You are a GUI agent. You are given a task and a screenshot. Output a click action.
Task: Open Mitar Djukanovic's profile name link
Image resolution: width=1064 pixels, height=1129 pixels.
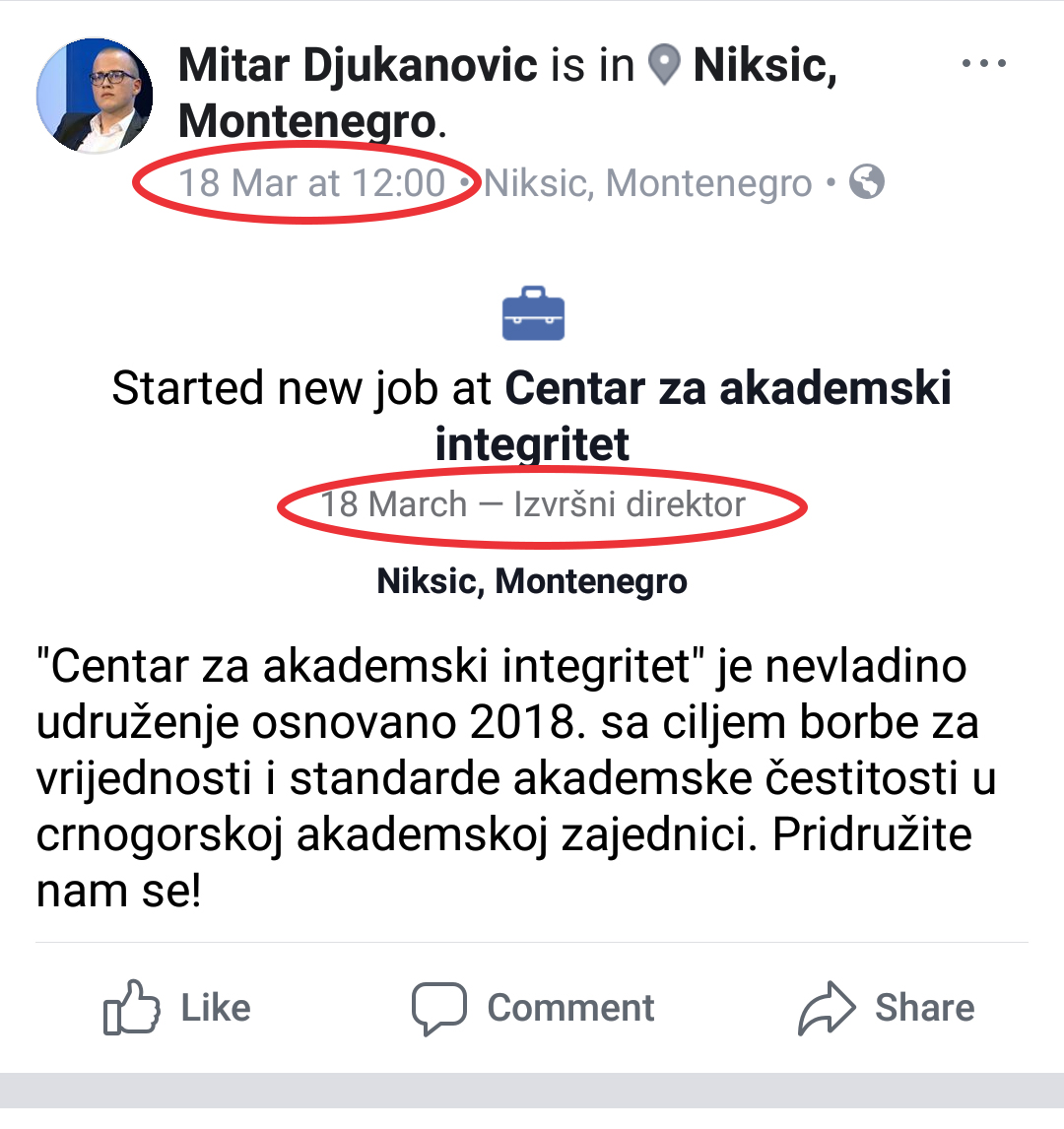358,66
